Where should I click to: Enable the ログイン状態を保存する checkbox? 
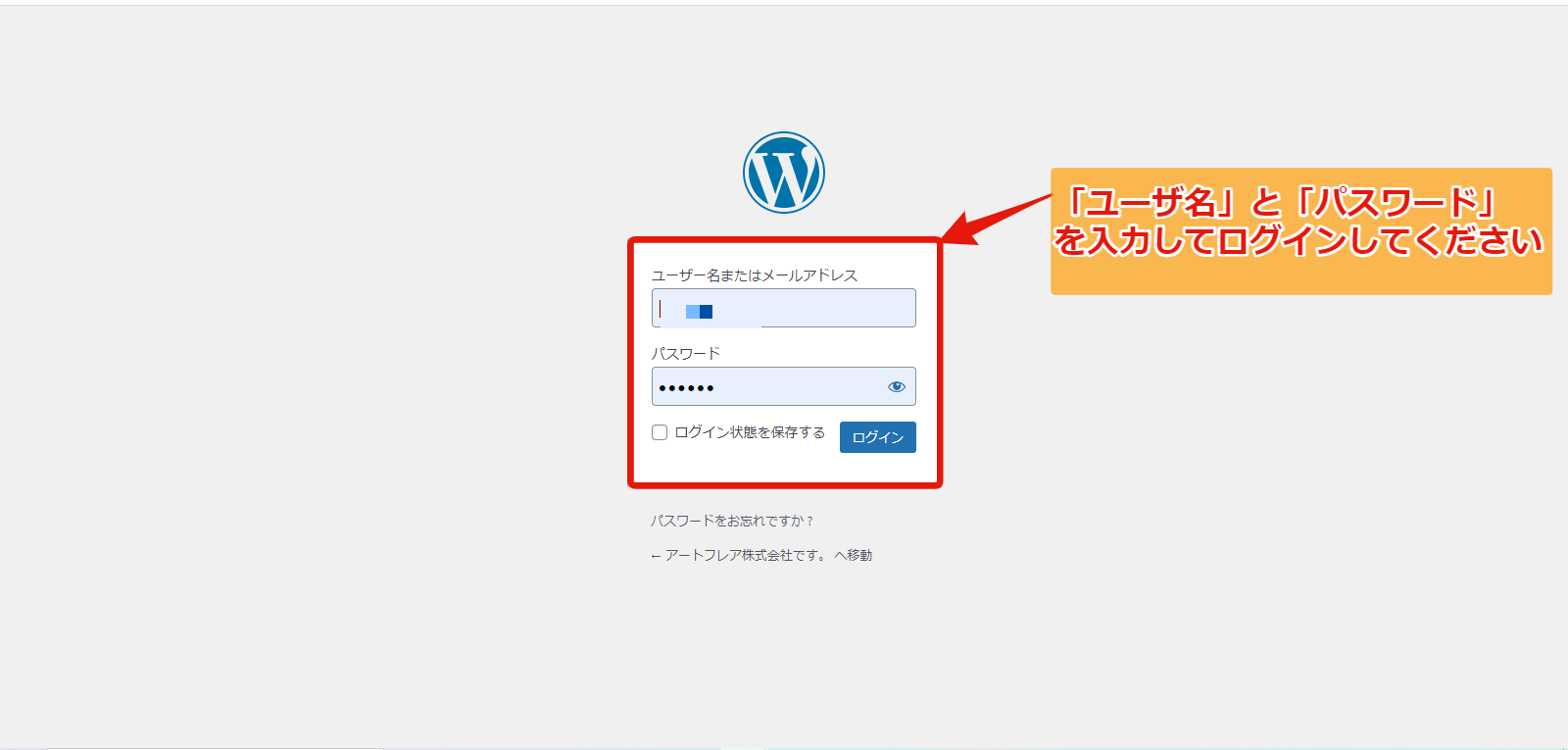tap(660, 432)
